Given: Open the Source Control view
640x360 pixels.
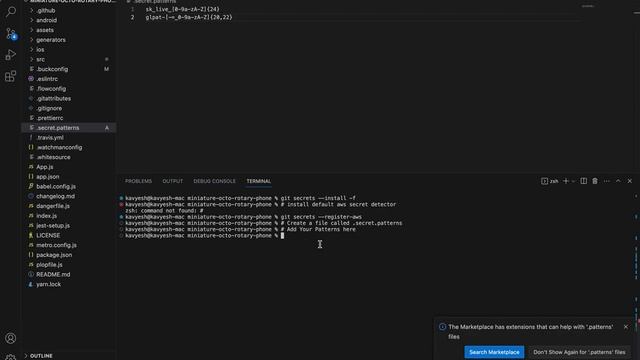Looking at the screenshot, I should point(11,33).
